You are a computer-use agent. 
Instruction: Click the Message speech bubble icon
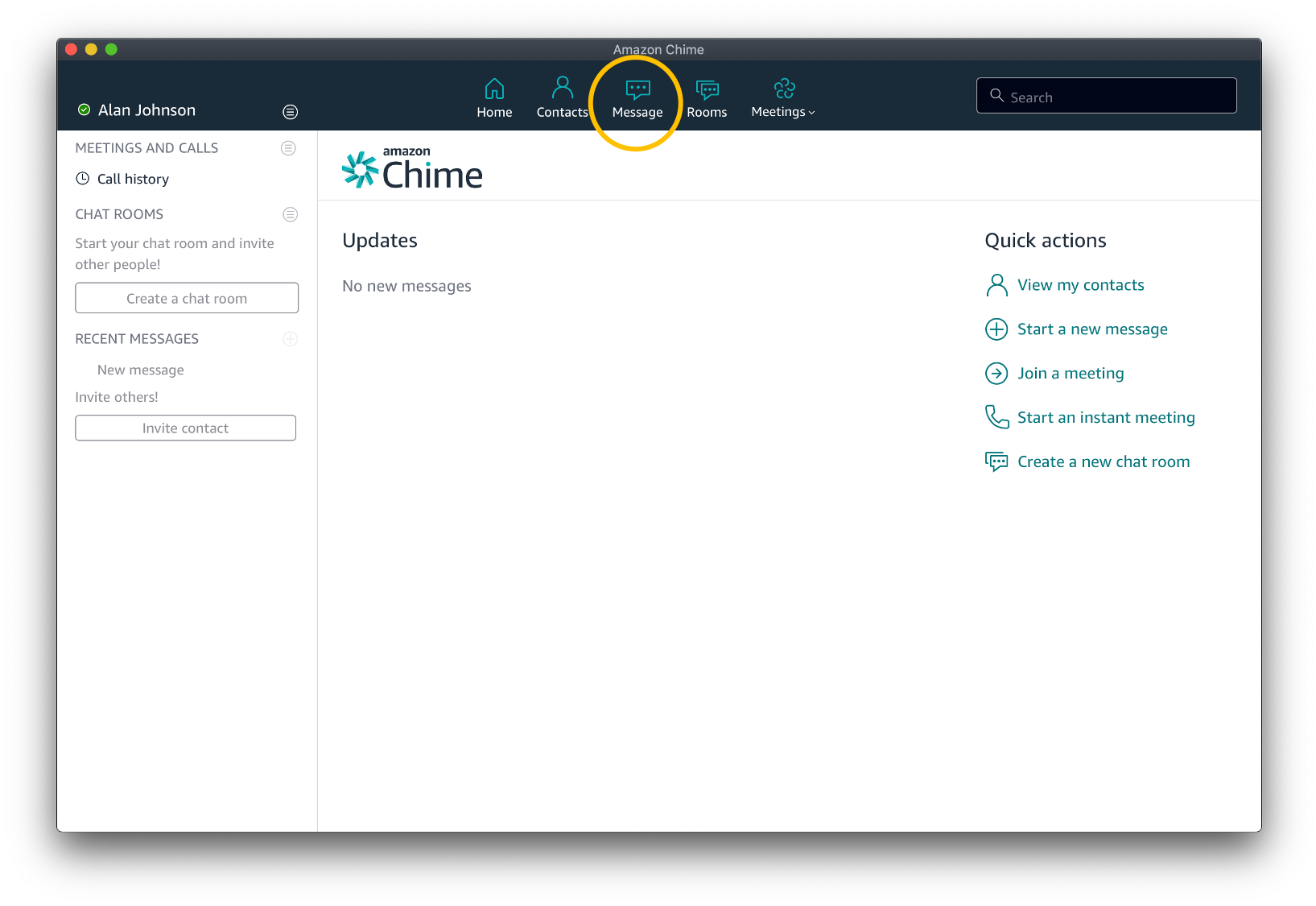pos(637,89)
